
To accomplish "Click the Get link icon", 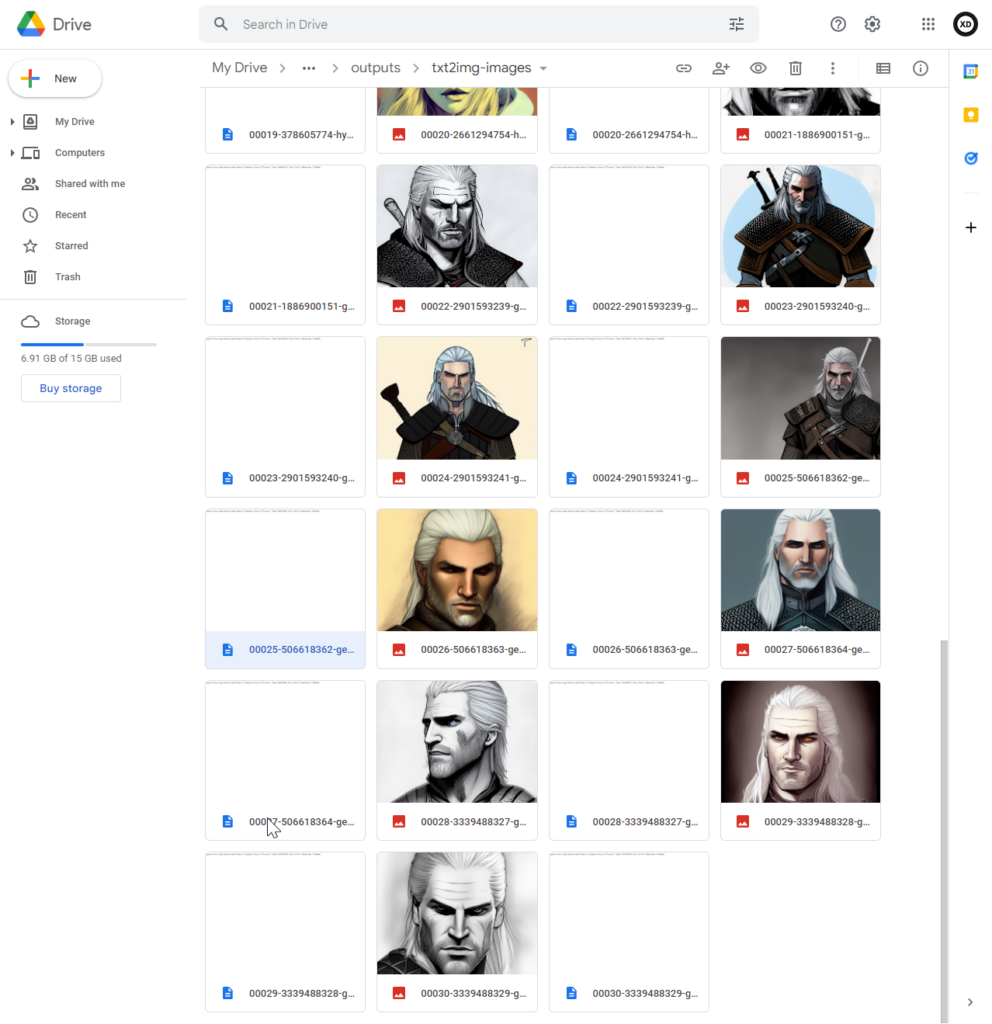I will coord(684,68).
